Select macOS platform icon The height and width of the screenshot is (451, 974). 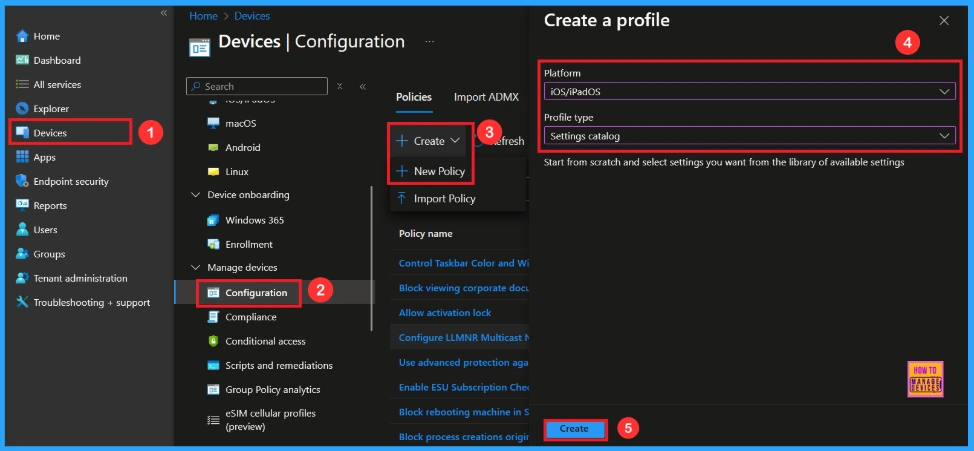[213, 123]
